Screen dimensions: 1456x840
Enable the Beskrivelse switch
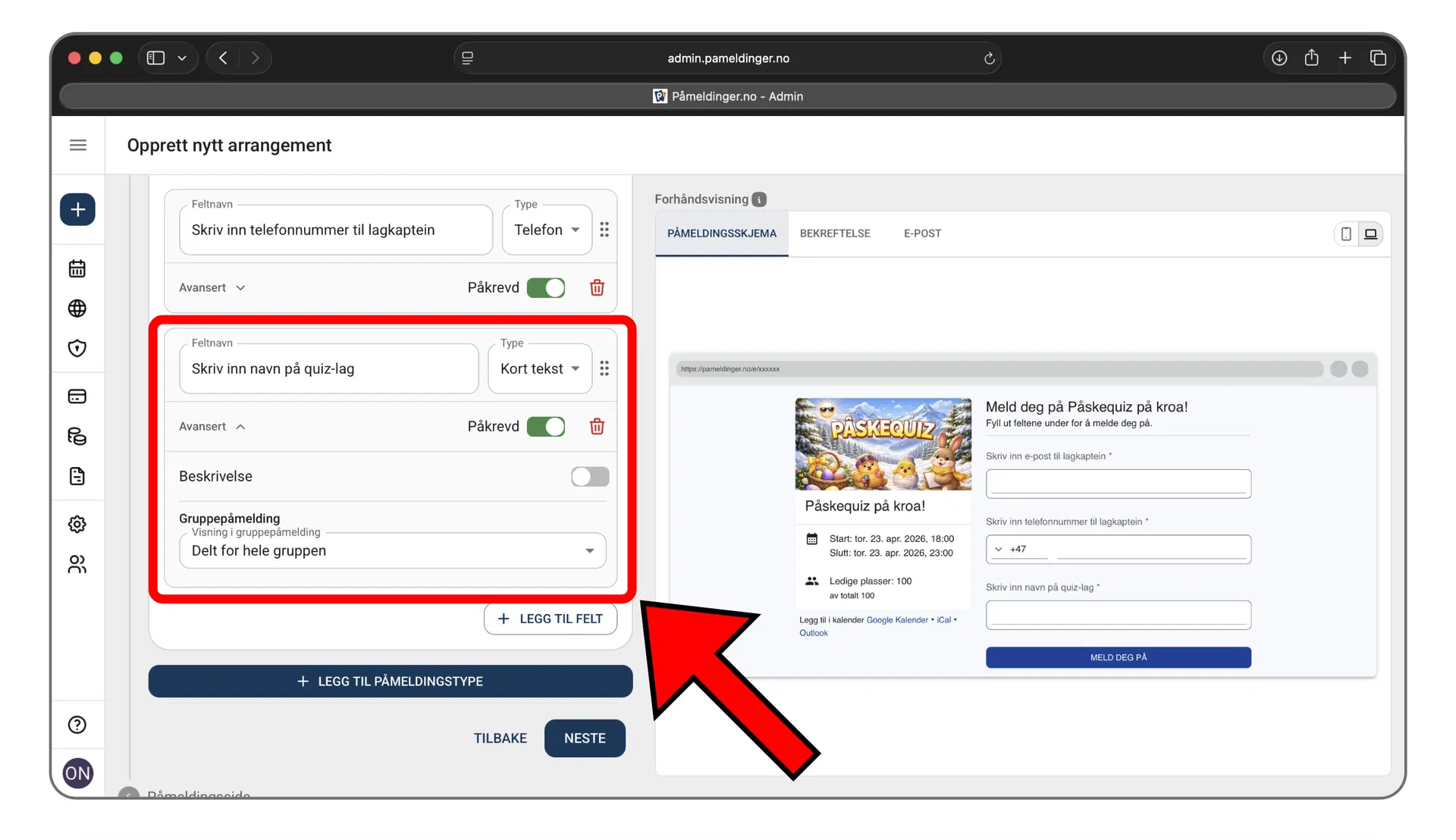pyautogui.click(x=589, y=476)
